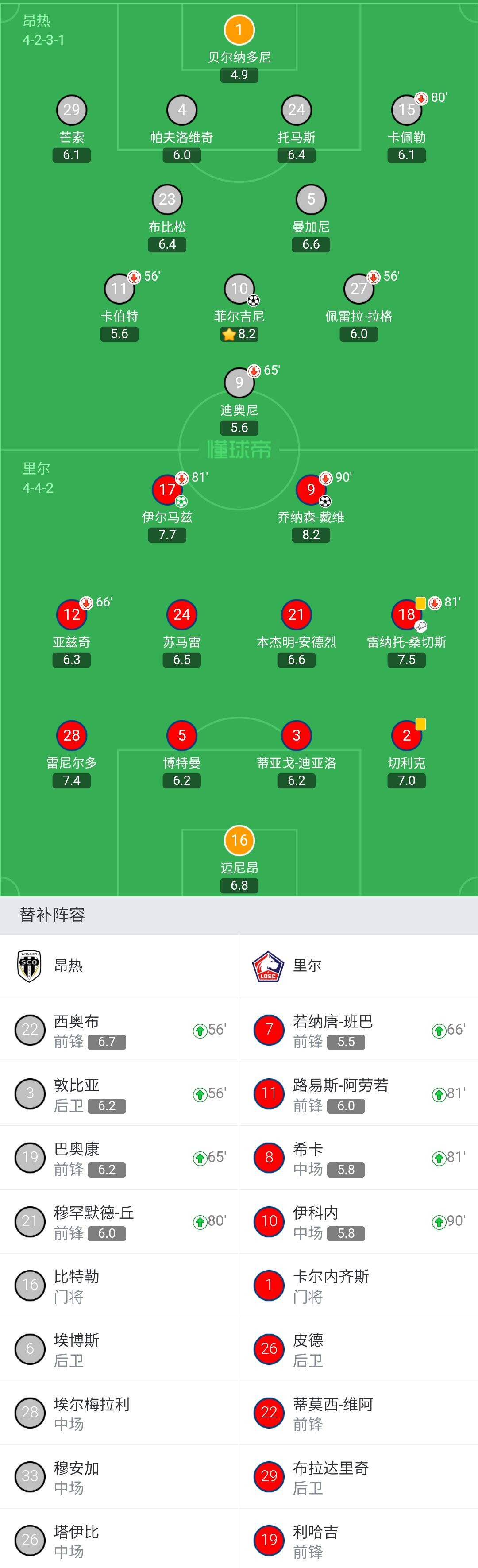Viewport: 478px width, 1568px height.
Task: Open Lille LOSC club crest icon
Action: click(268, 966)
